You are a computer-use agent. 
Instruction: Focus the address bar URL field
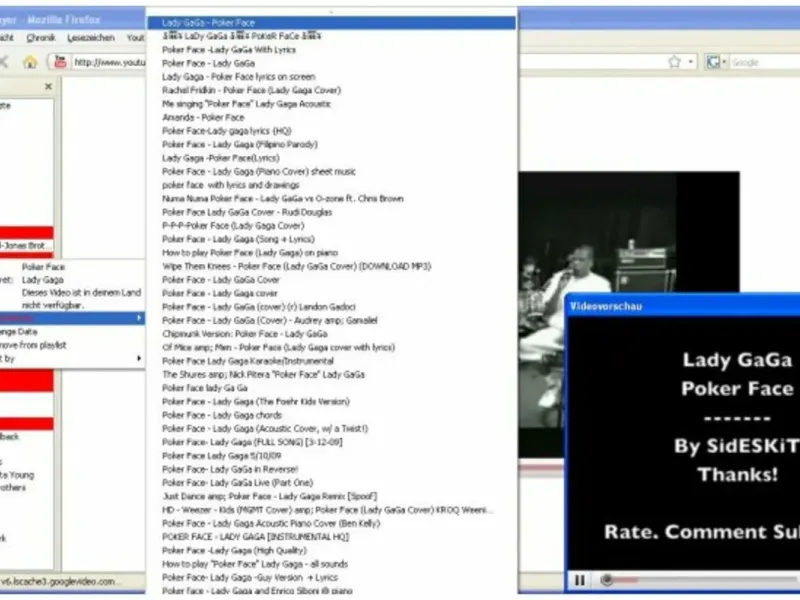pyautogui.click(x=109, y=62)
